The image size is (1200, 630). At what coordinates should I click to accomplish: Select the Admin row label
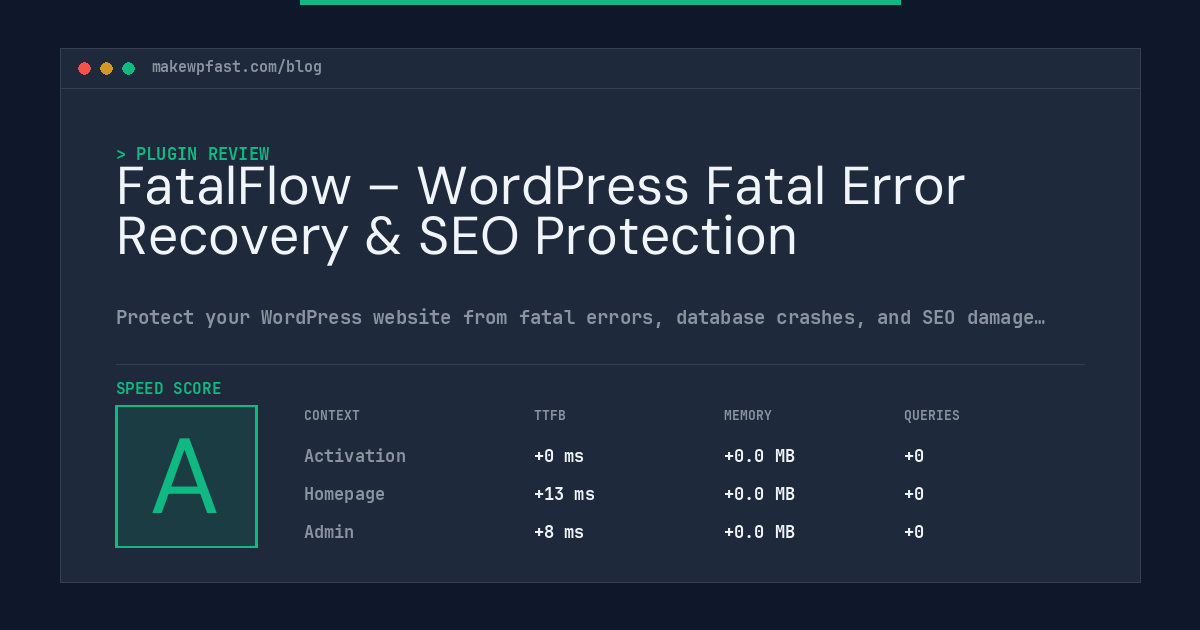click(x=329, y=532)
